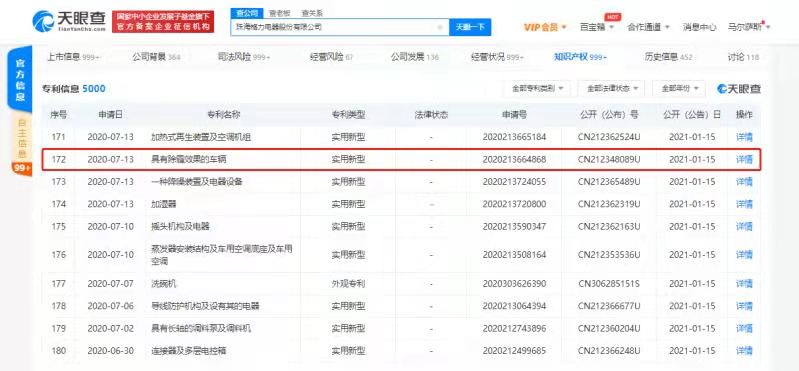Image resolution: width=799 pixels, height=371 pixels.
Task: Click the 天眼一下 search button
Action: click(470, 27)
